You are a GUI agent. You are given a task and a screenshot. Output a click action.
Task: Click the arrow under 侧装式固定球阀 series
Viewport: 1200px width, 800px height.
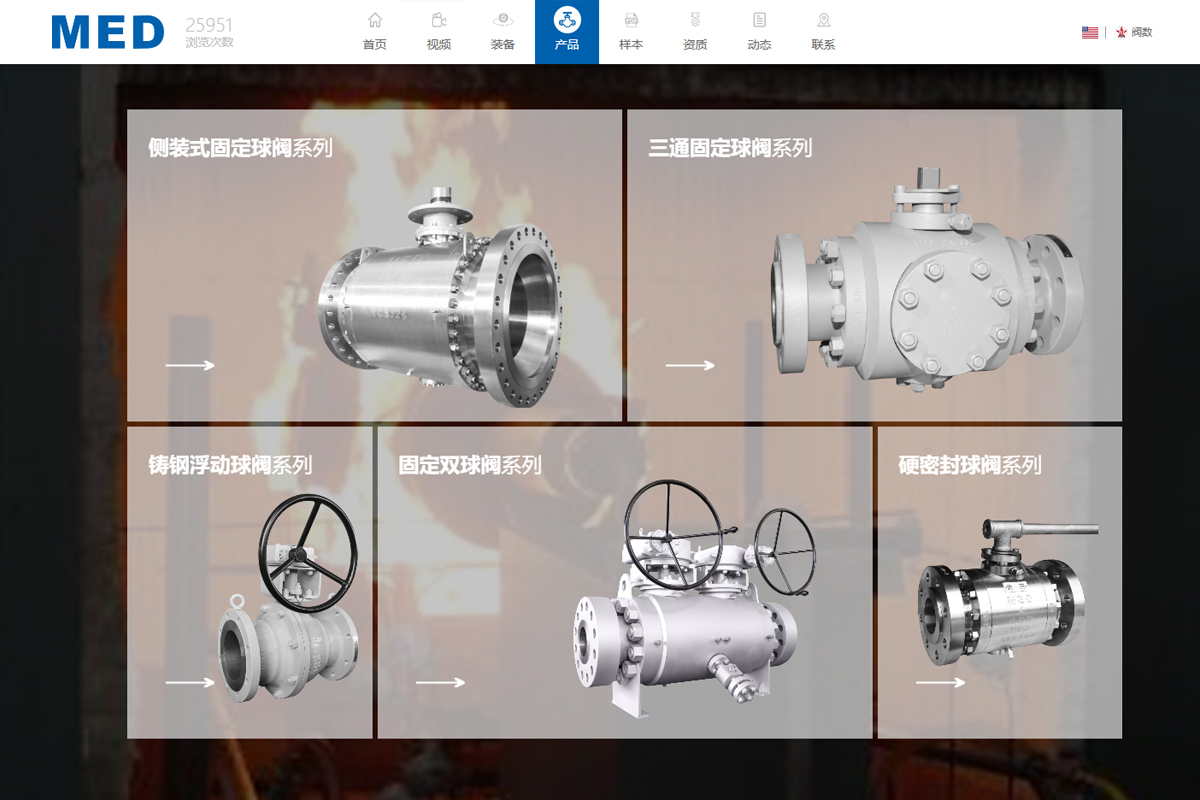click(x=190, y=365)
